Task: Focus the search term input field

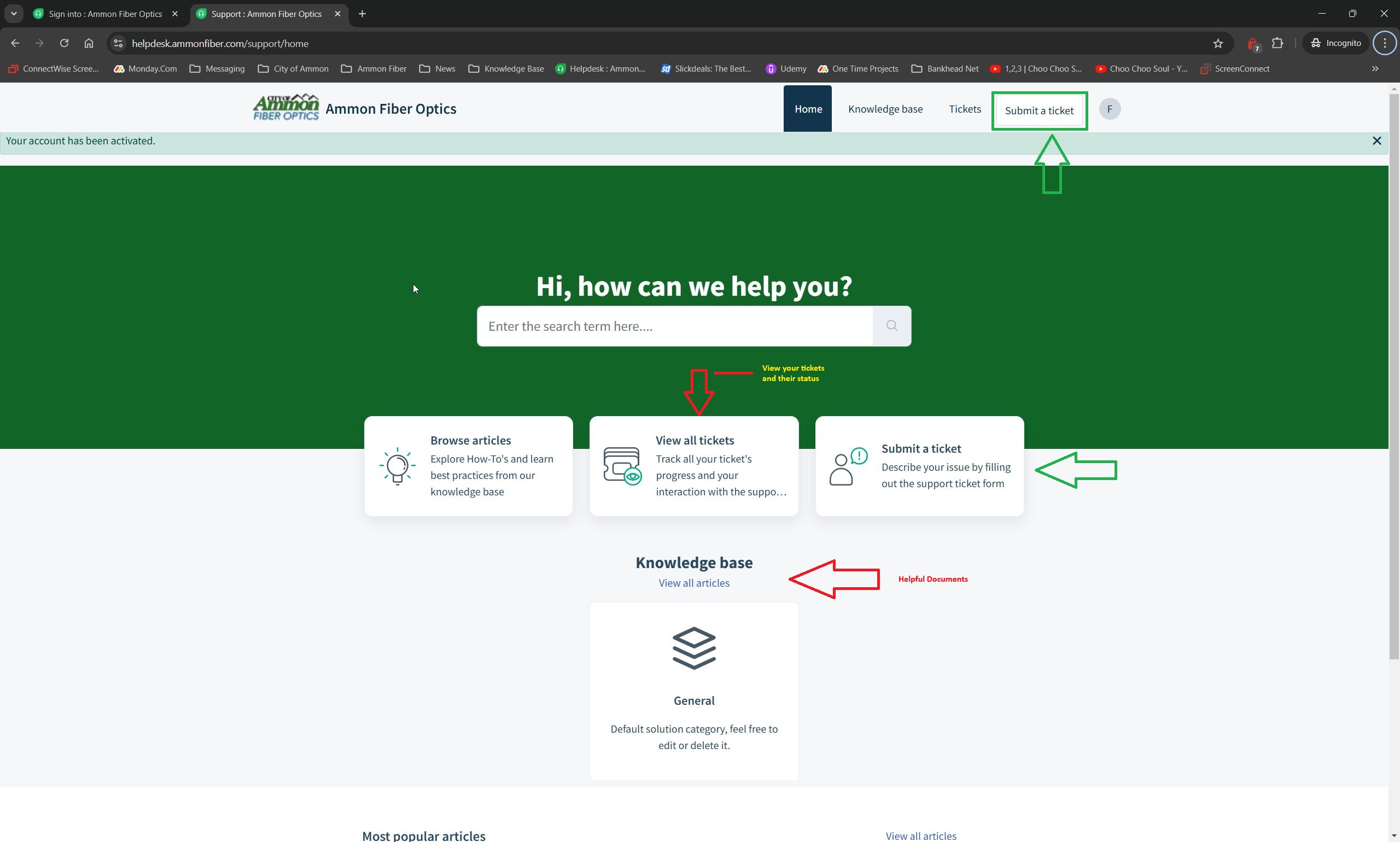Action: [674, 326]
